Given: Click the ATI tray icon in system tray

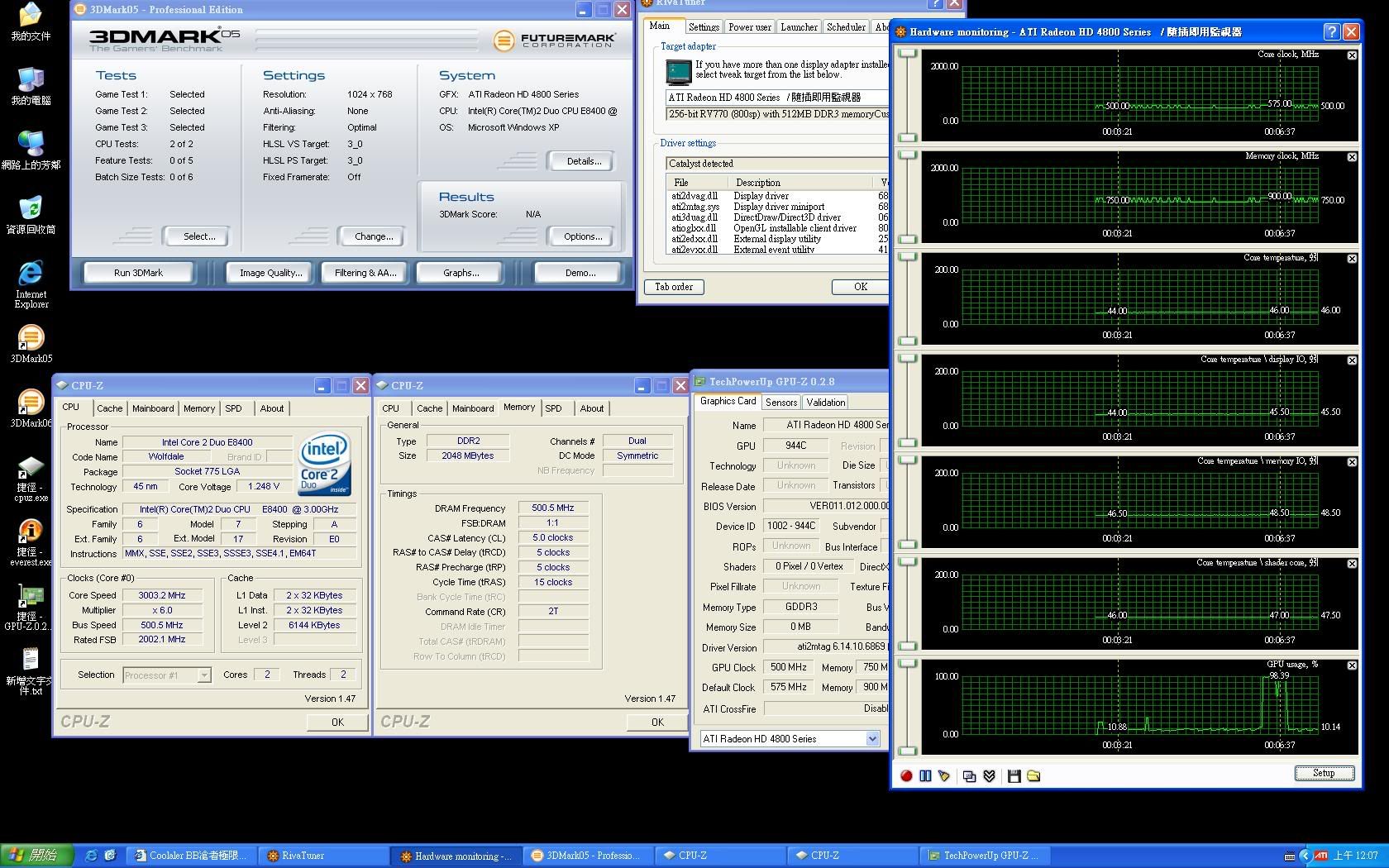Looking at the screenshot, I should click(1322, 856).
